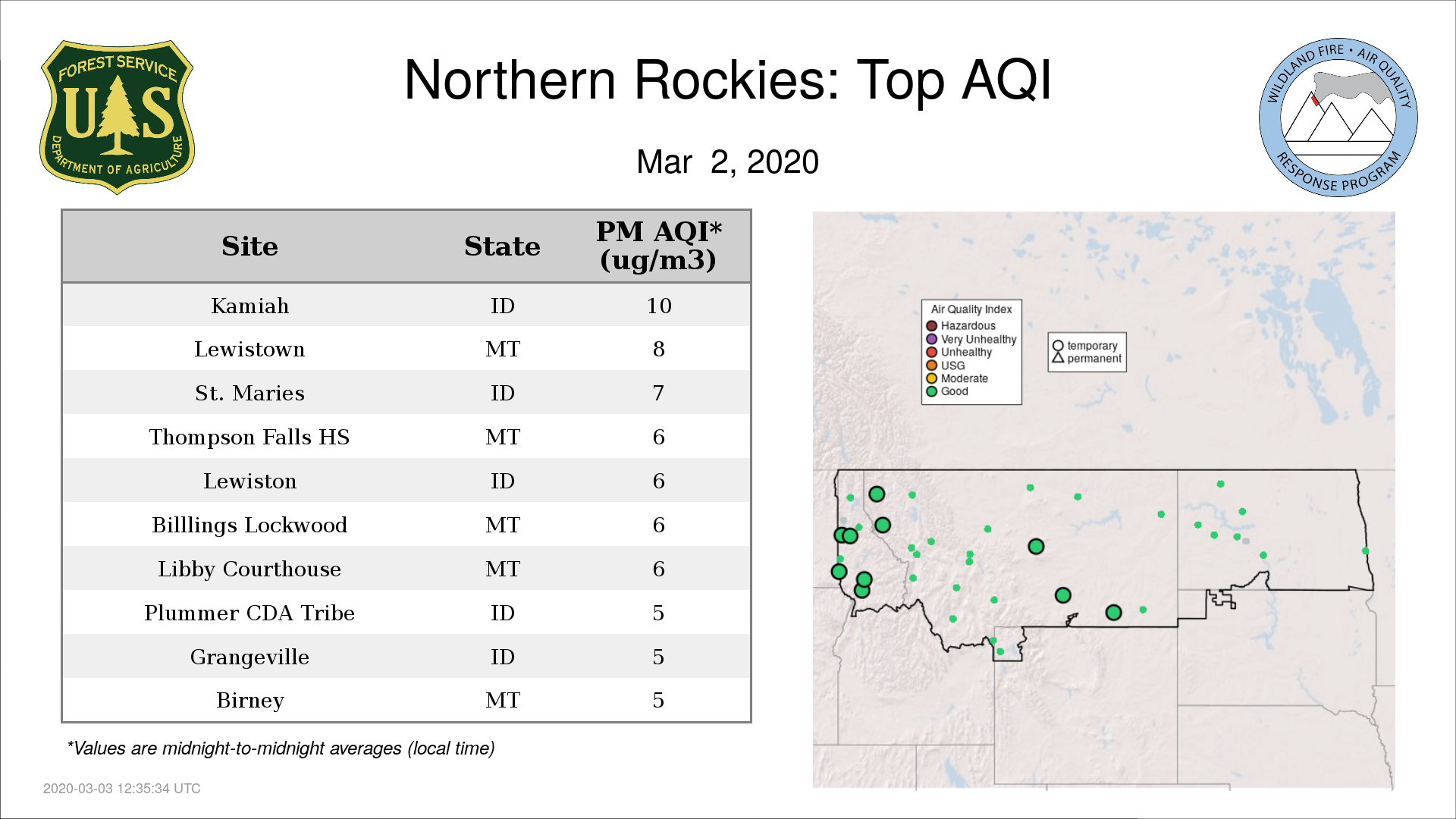This screenshot has width=1456, height=819.
Task: Click the date Mar 2, 2020
Action: point(727,162)
